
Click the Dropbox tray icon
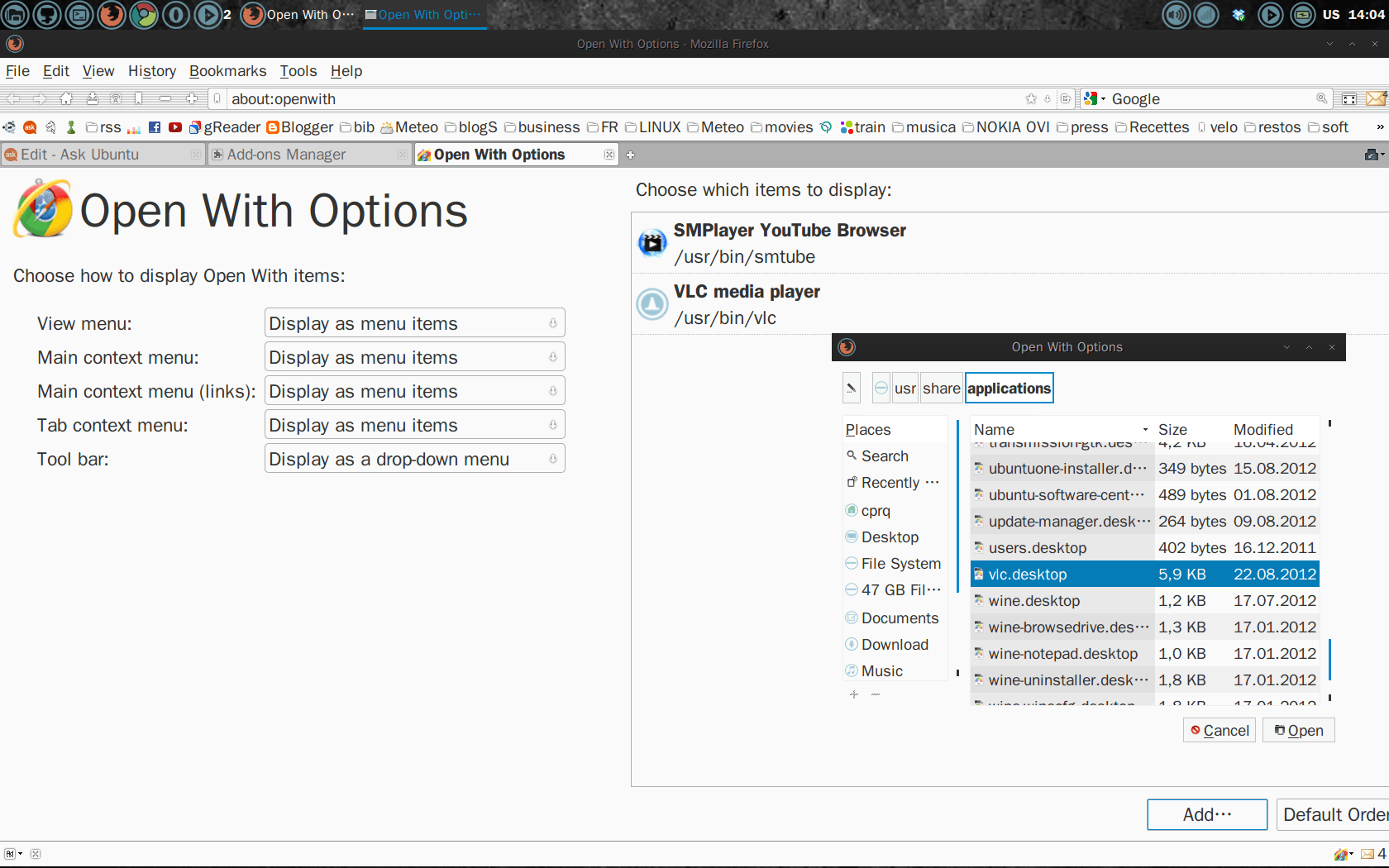click(1239, 15)
